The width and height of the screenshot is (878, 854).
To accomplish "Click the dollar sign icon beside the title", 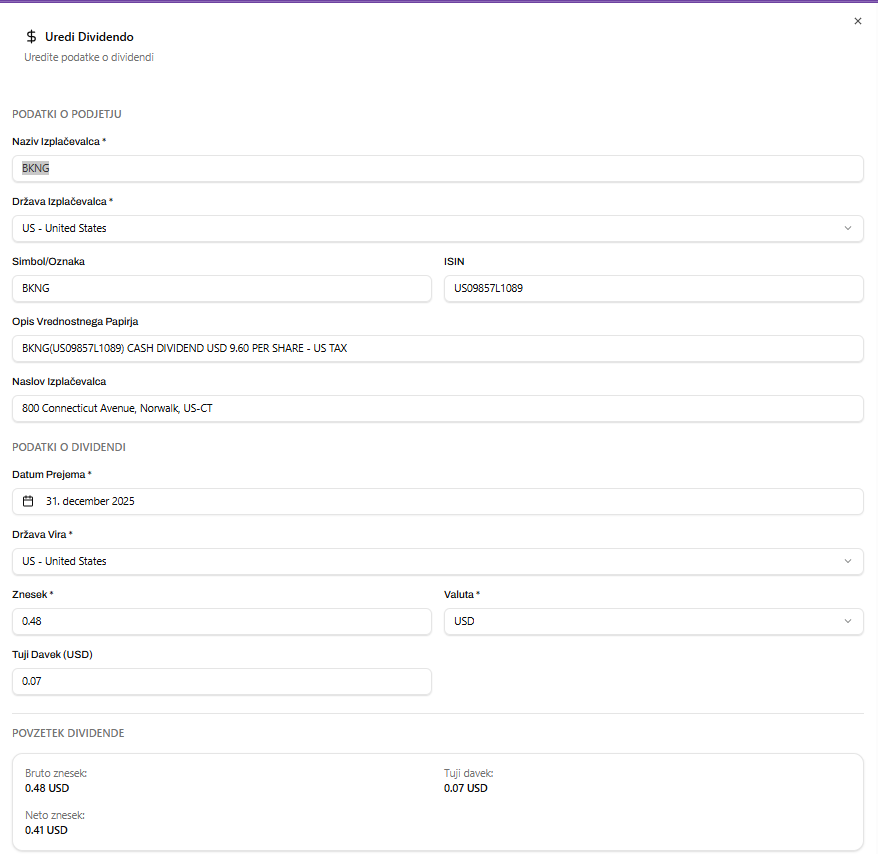I will (x=32, y=37).
